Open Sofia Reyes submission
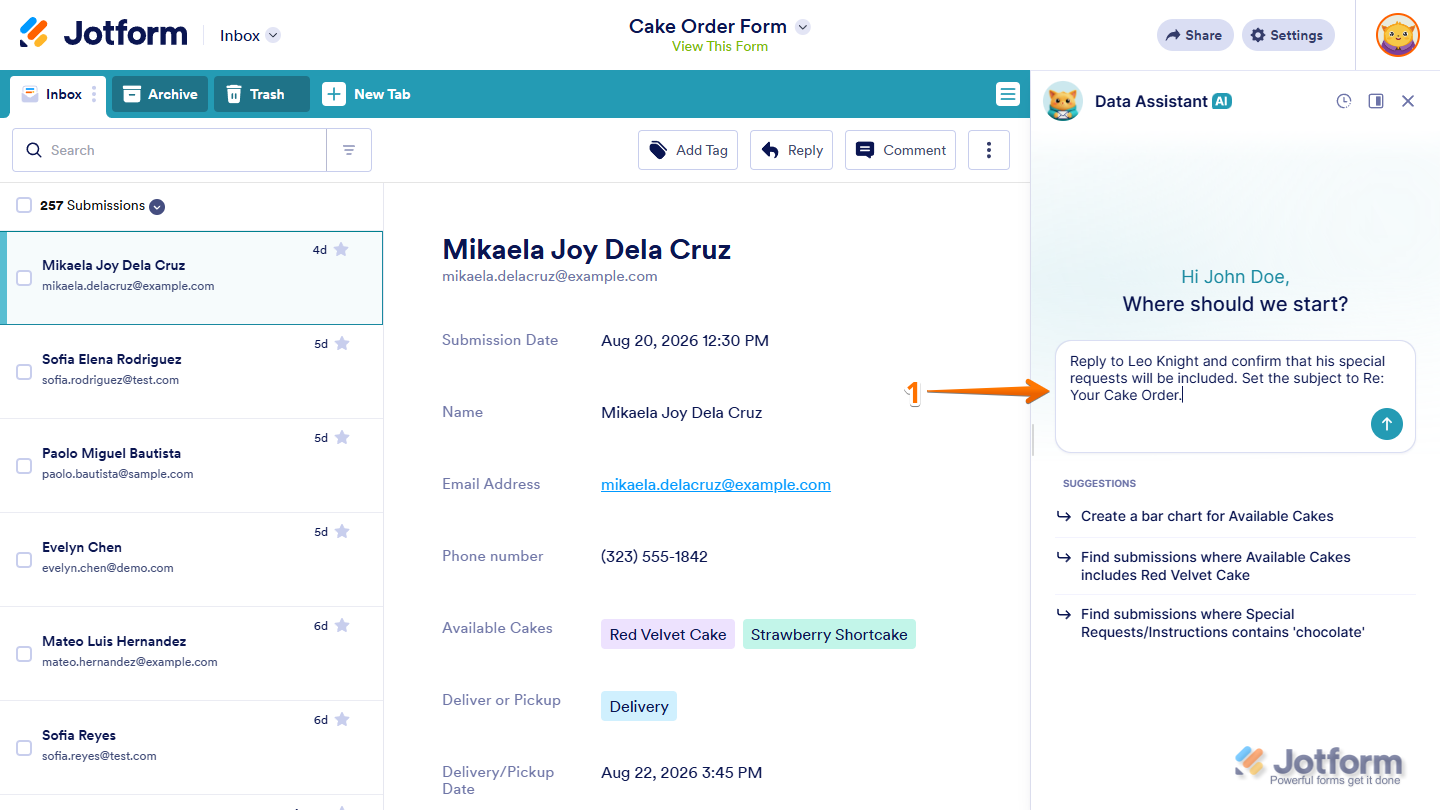This screenshot has height=810, width=1440. [x=191, y=748]
